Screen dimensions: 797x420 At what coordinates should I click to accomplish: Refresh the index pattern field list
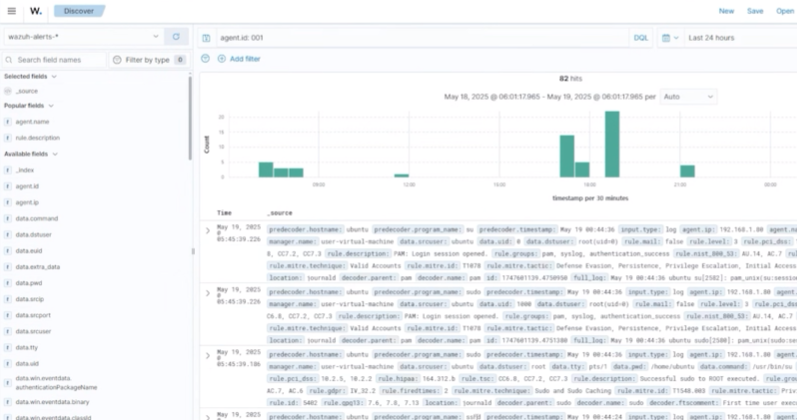pyautogui.click(x=176, y=37)
